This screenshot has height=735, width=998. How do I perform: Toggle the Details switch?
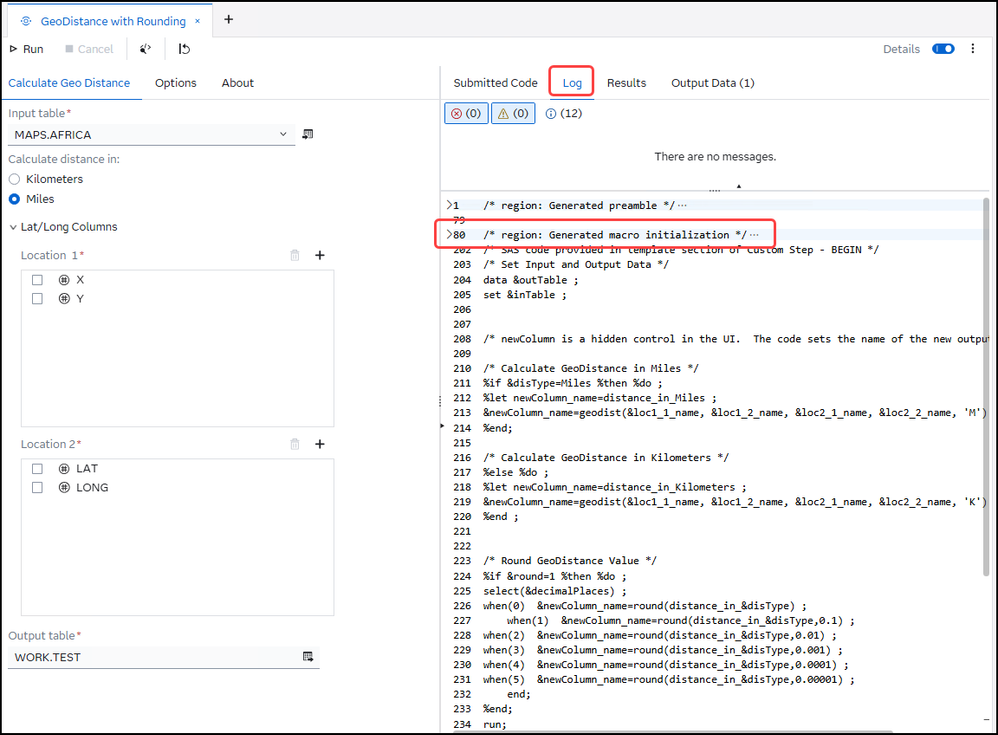click(943, 49)
